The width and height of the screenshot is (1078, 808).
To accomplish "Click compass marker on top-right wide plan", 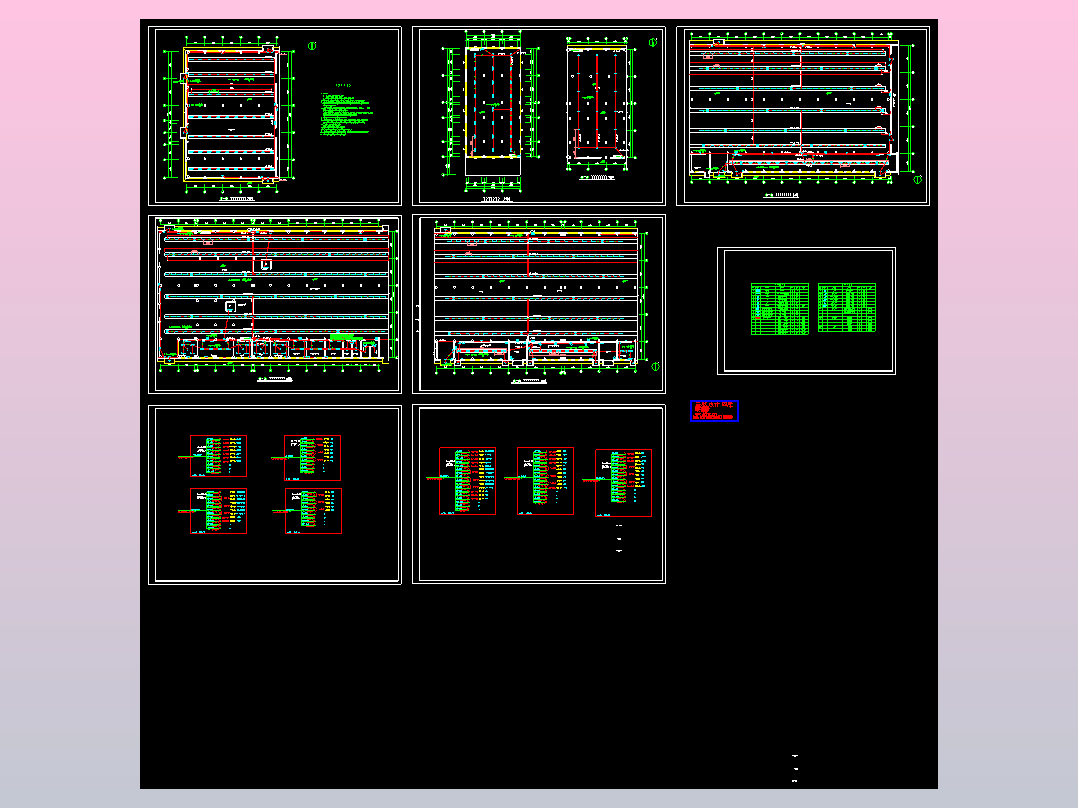I will click(x=917, y=179).
